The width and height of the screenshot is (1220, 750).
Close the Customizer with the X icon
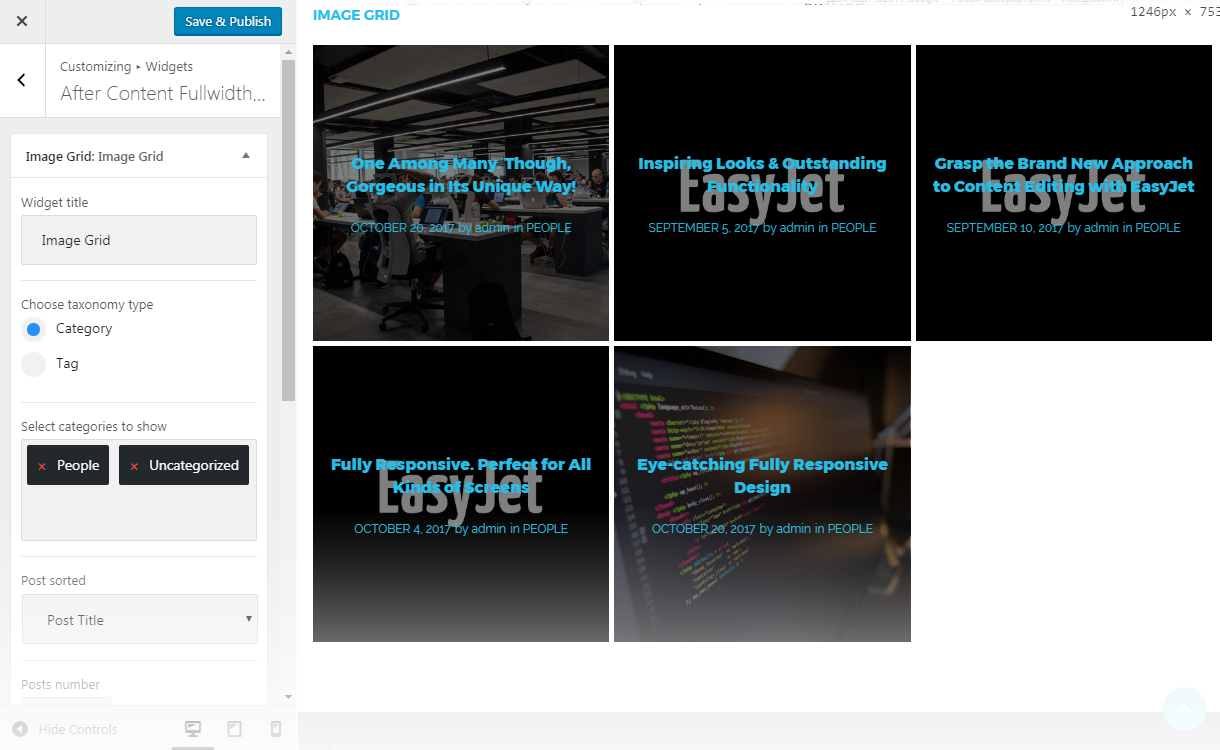point(22,21)
